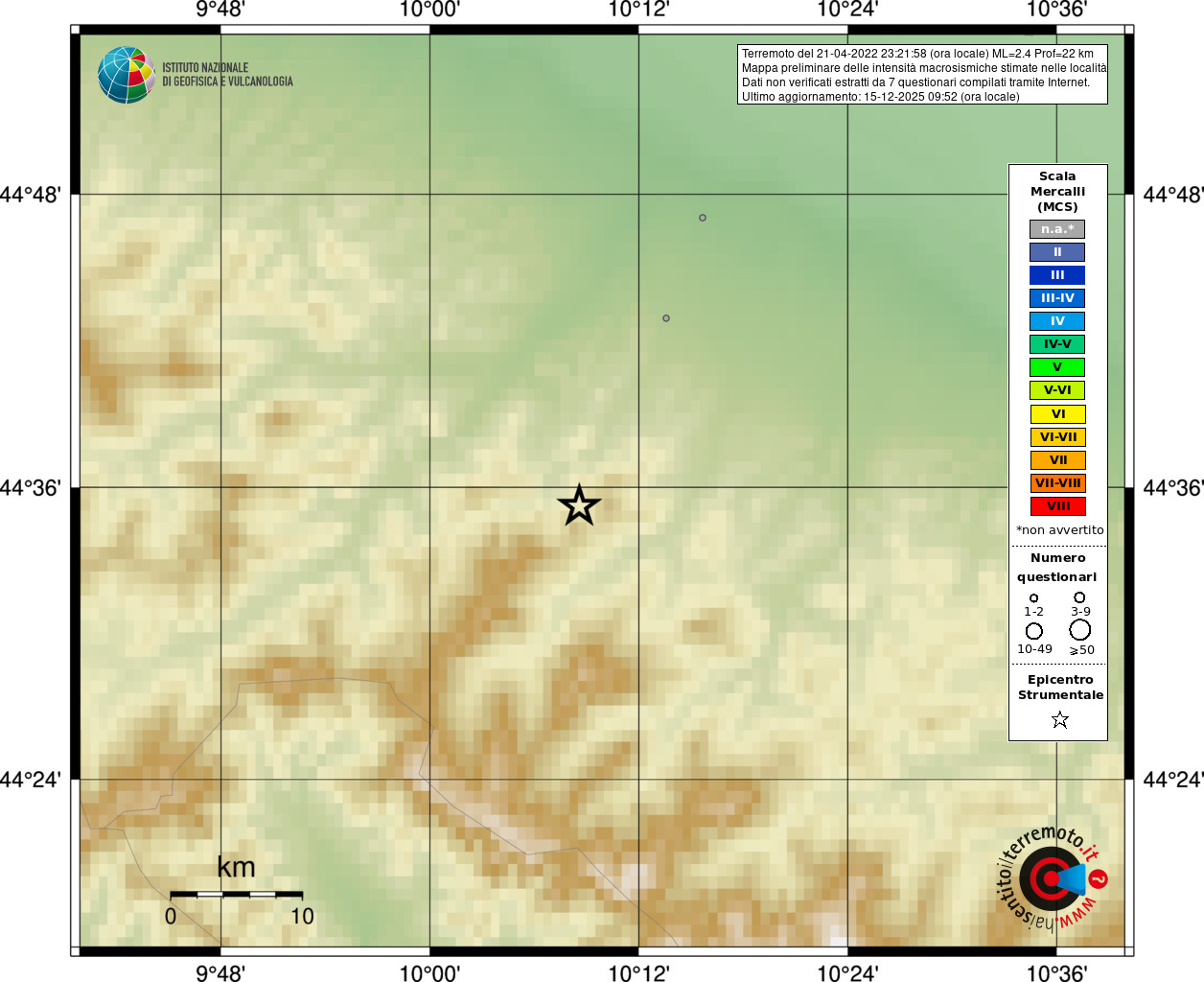The height and width of the screenshot is (982, 1204).
Task: Select the green V intensity swatch
Action: click(1057, 367)
